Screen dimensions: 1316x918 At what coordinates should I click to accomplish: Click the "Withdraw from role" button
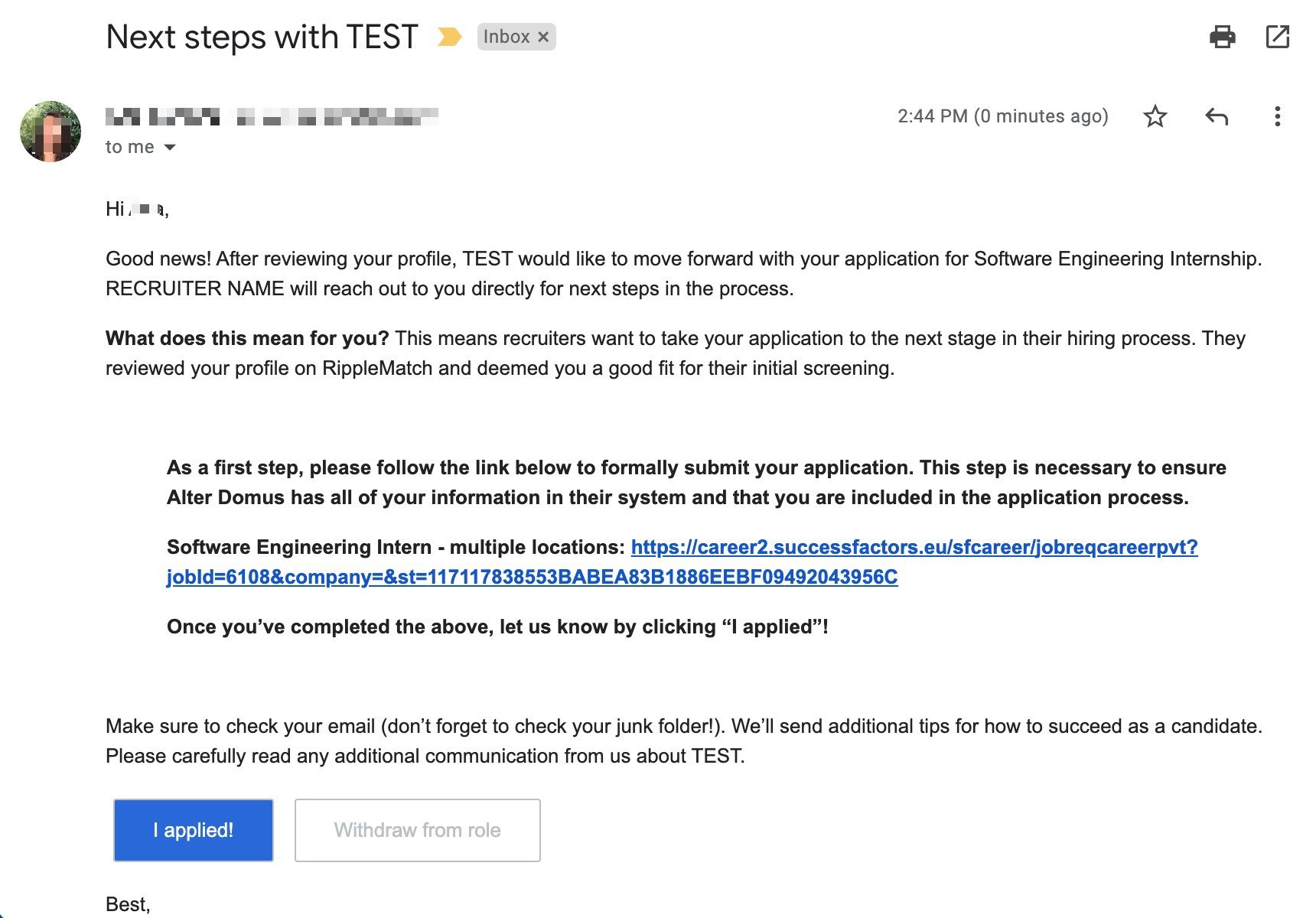click(417, 830)
